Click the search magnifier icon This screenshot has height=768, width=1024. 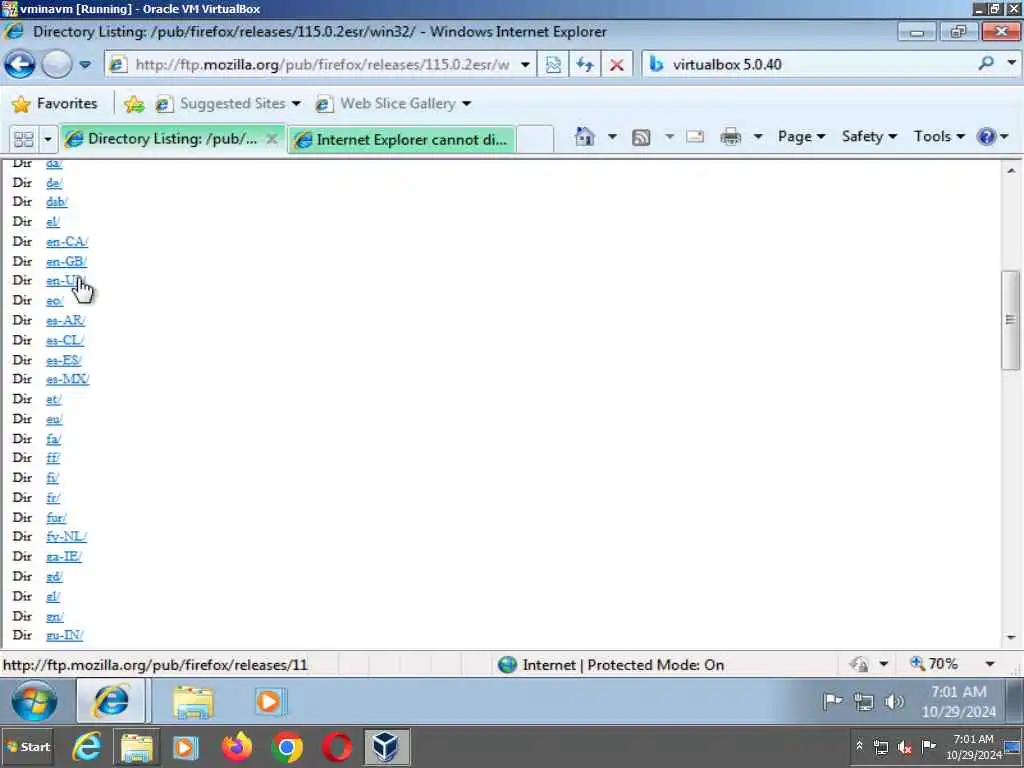point(986,63)
